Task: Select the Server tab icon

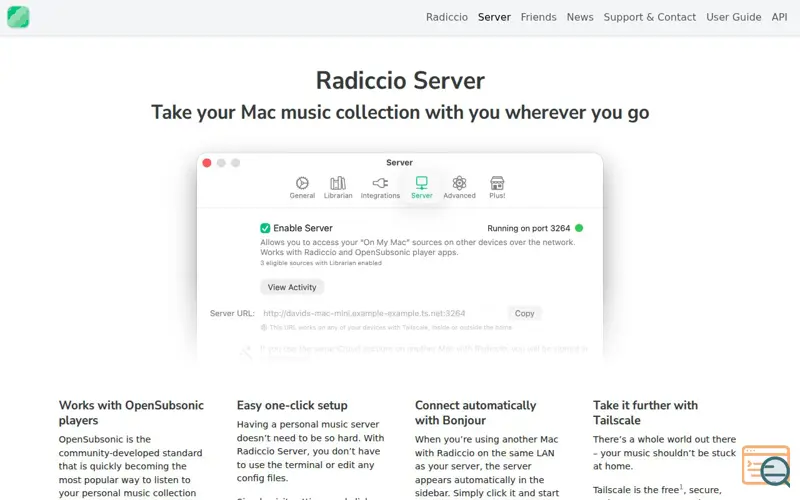Action: coord(421,183)
